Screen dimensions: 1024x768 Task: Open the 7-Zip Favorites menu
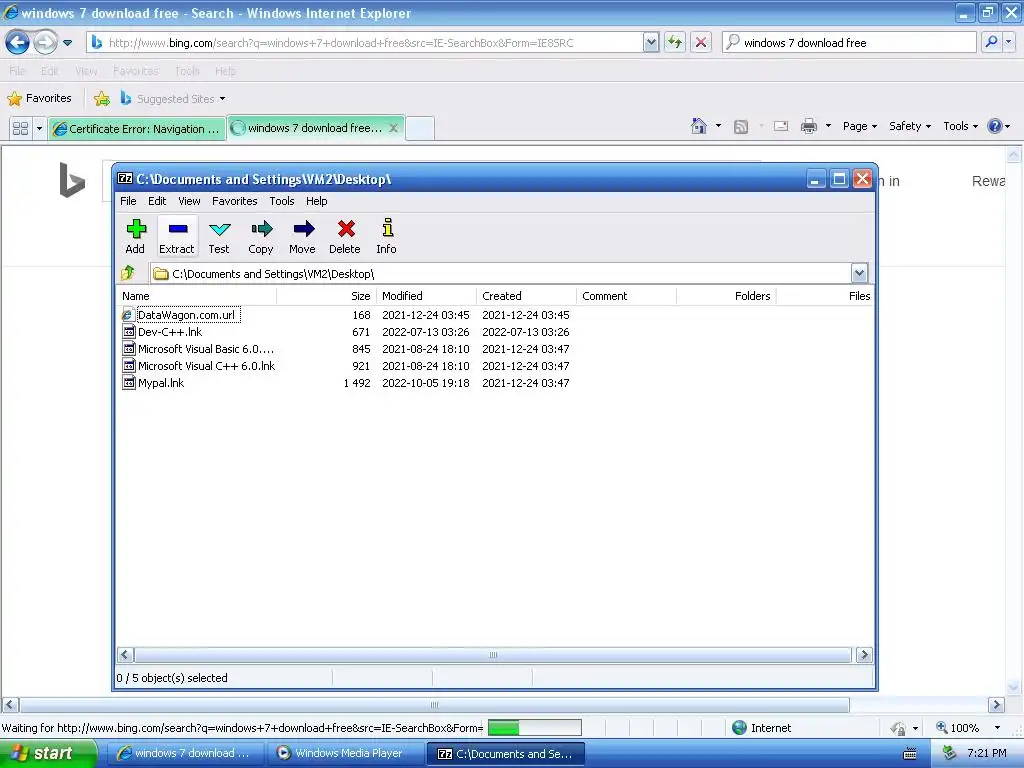pos(234,201)
